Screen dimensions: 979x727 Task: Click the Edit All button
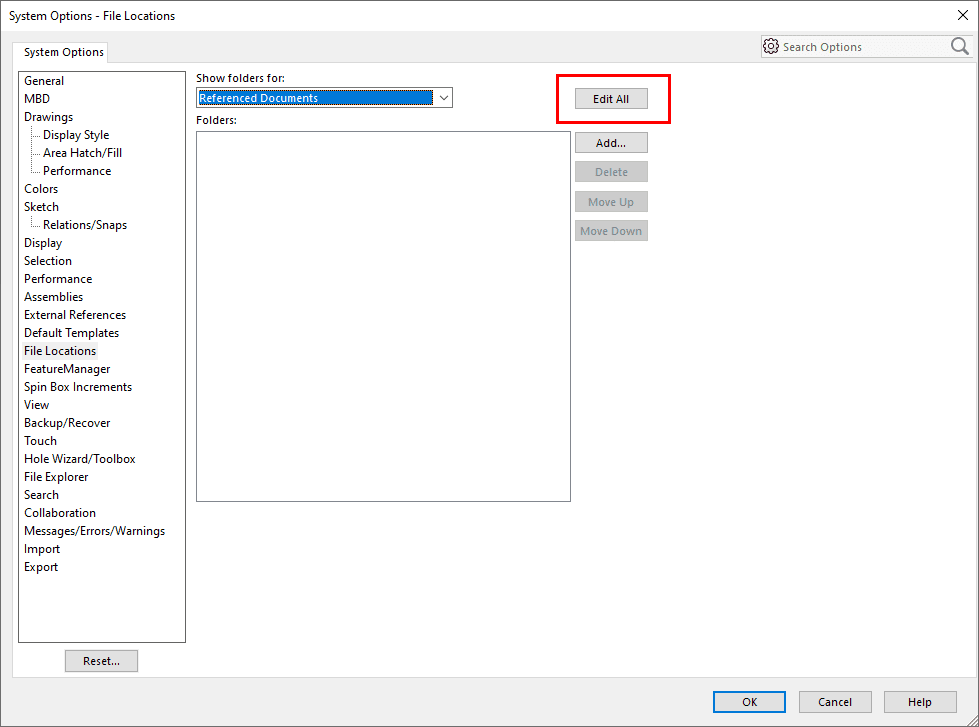611,99
